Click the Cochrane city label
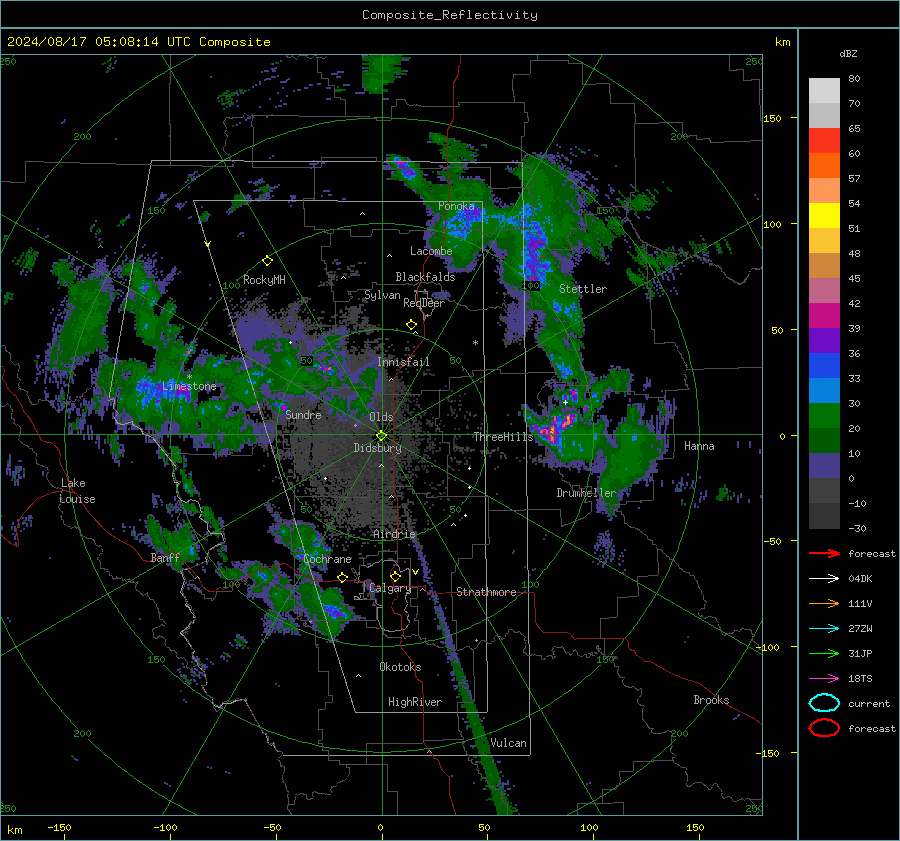Viewport: 900px width, 841px height. tap(327, 559)
